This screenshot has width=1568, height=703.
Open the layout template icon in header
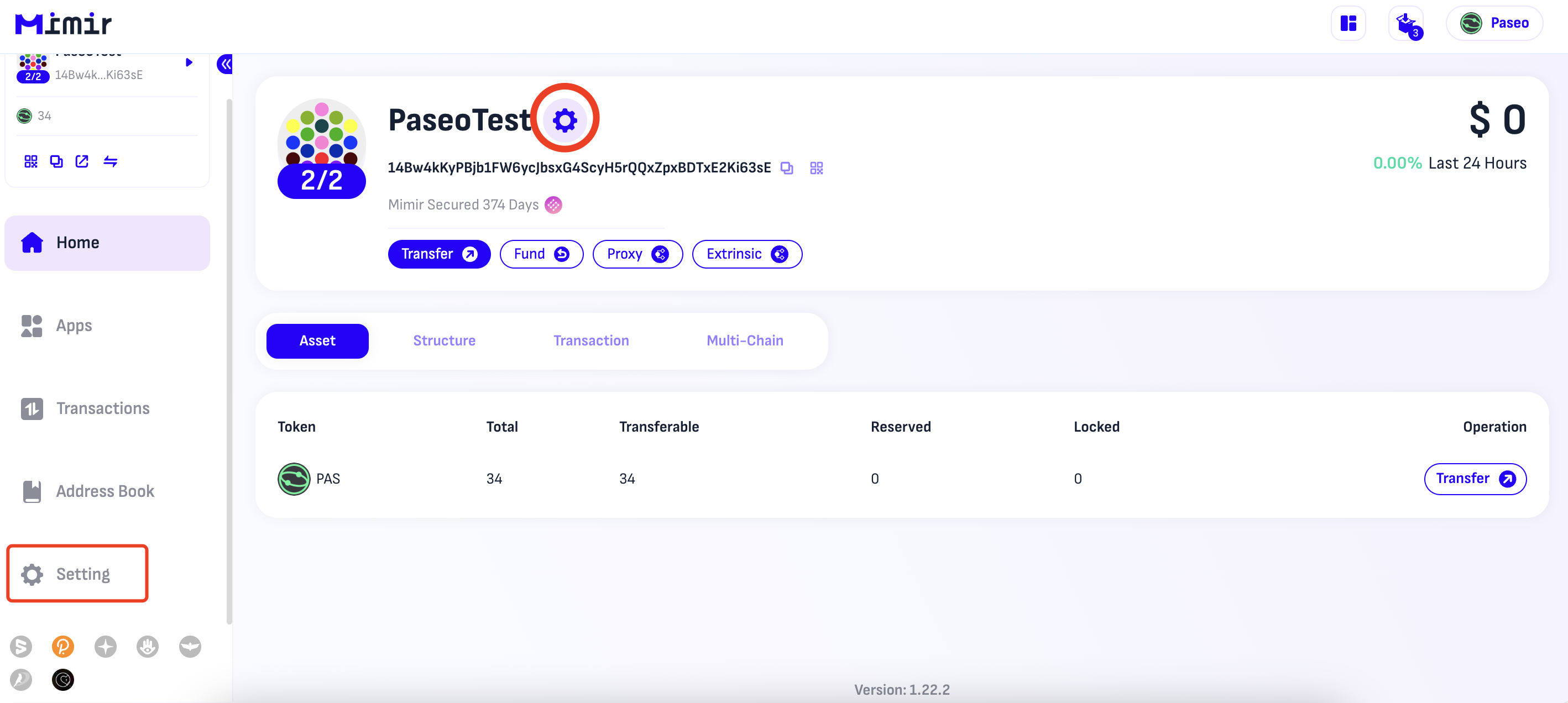tap(1347, 24)
